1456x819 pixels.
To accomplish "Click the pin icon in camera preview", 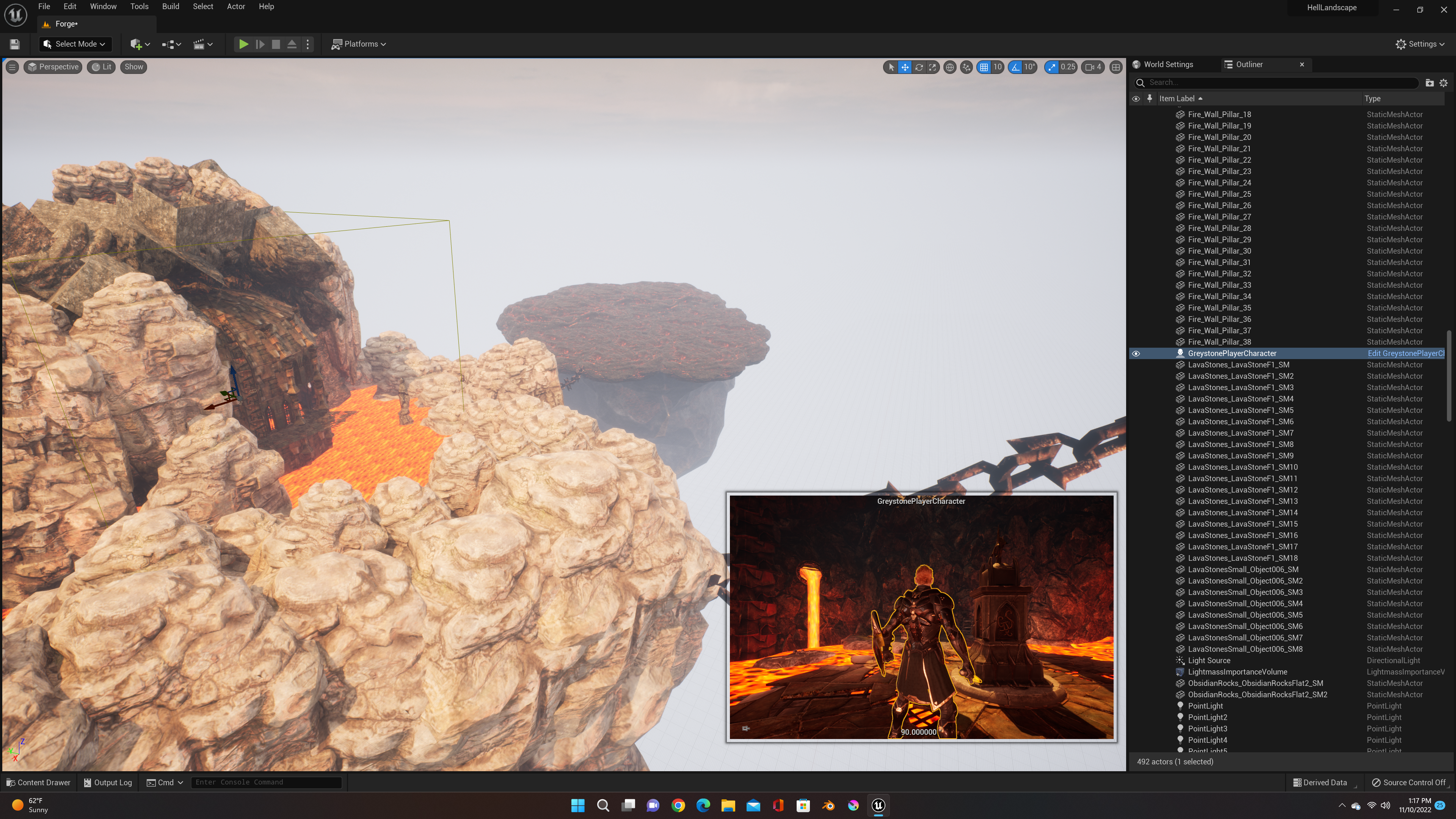I will pyautogui.click(x=745, y=728).
